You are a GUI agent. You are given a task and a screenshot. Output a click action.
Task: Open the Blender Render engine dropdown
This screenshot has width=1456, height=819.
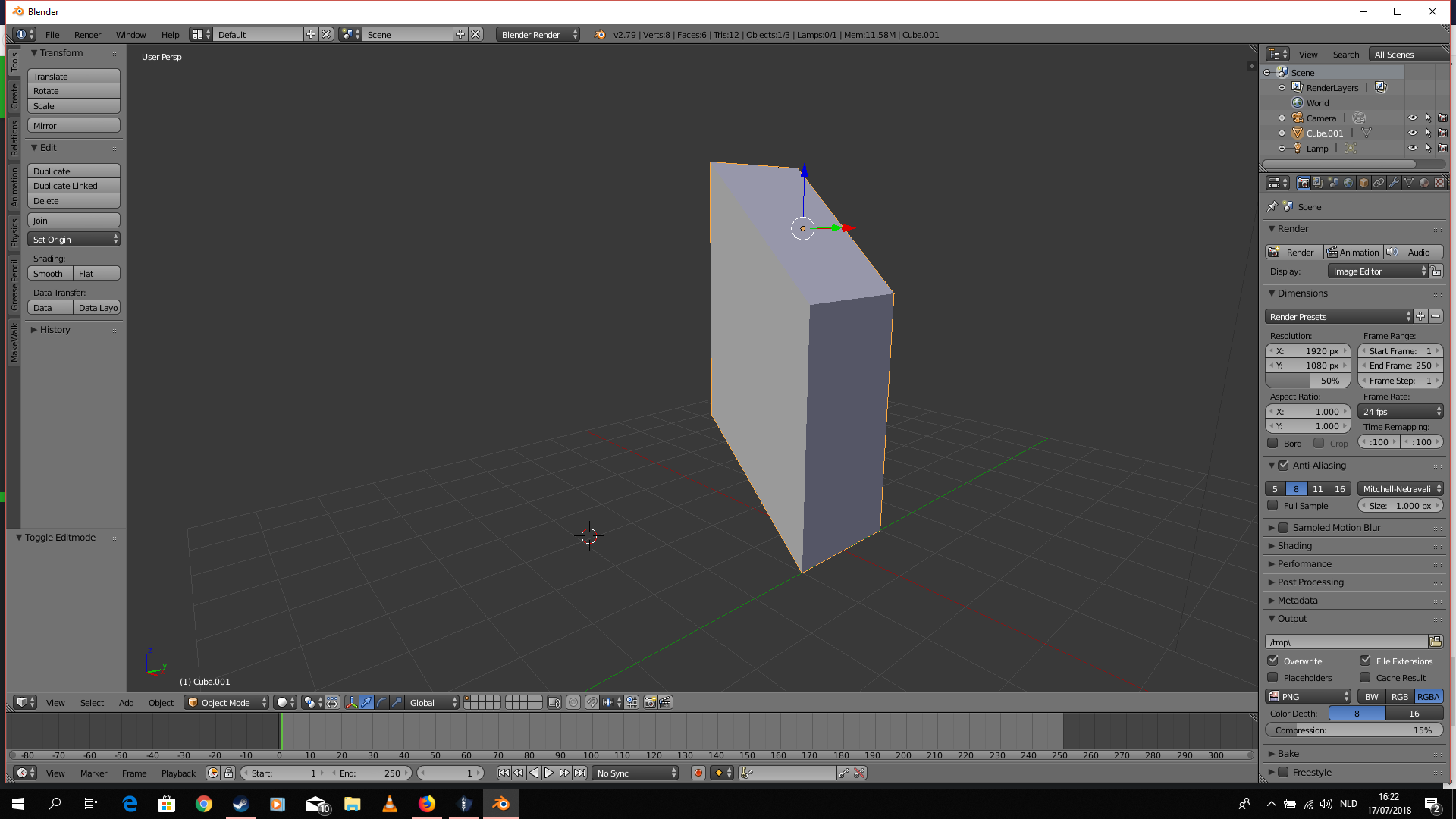point(538,34)
